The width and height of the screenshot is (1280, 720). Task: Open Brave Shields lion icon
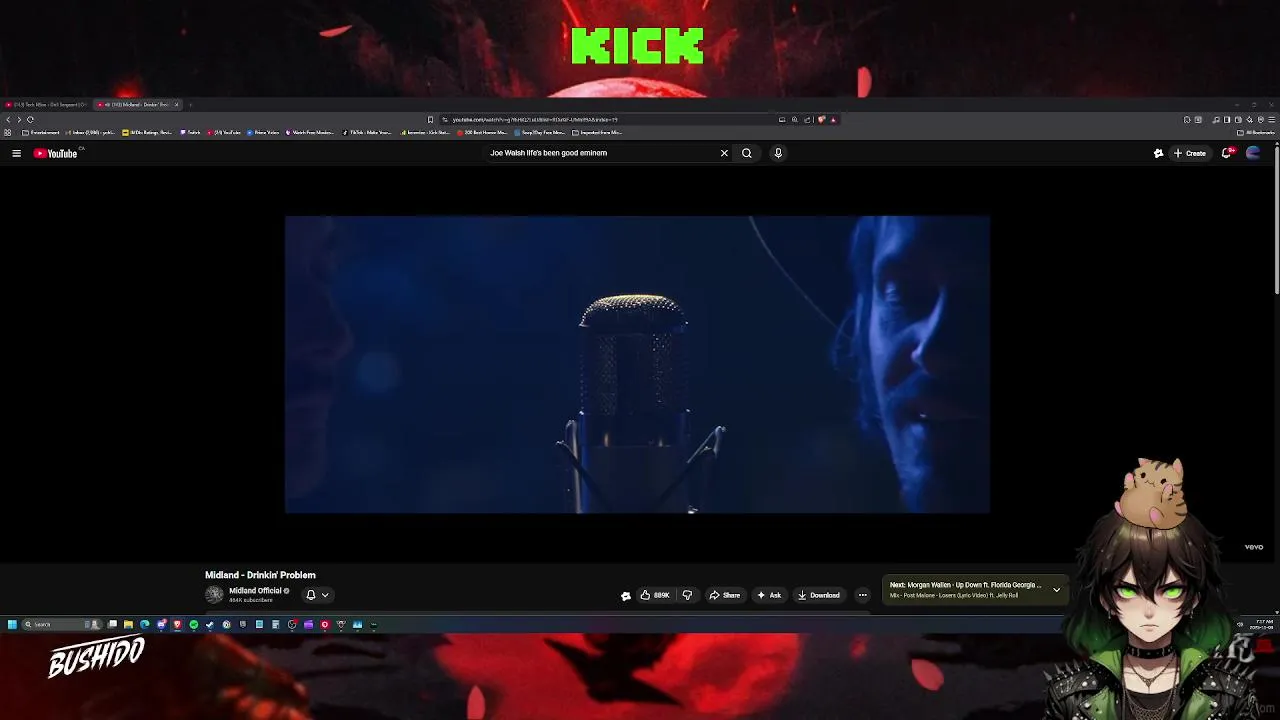pyautogui.click(x=821, y=120)
